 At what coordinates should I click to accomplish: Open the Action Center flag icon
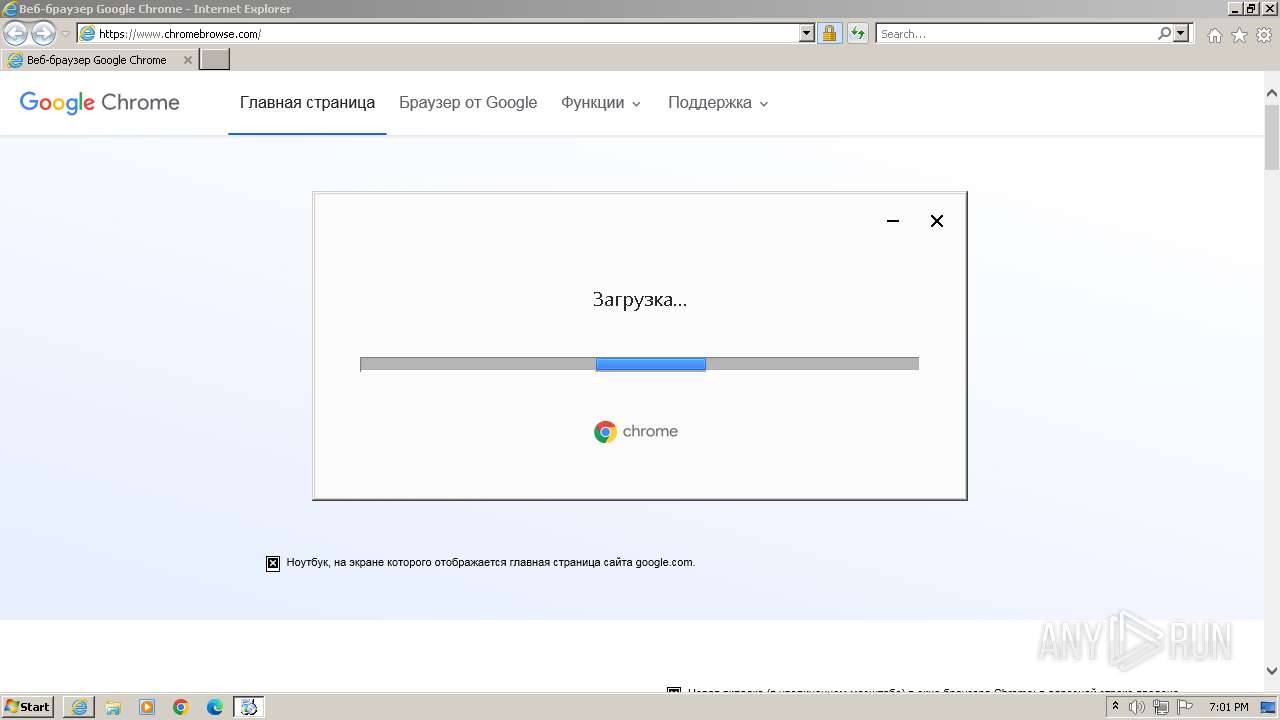(x=1185, y=707)
